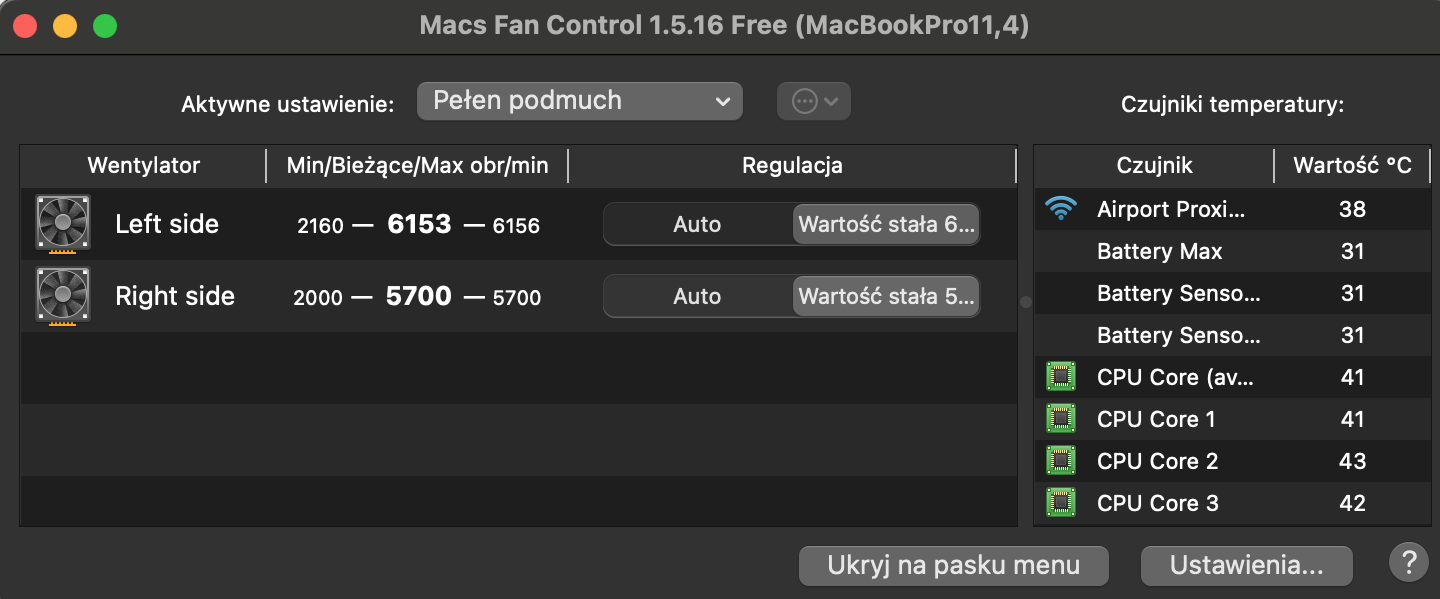
Task: Choose constant value for Left side fan
Action: [886, 224]
